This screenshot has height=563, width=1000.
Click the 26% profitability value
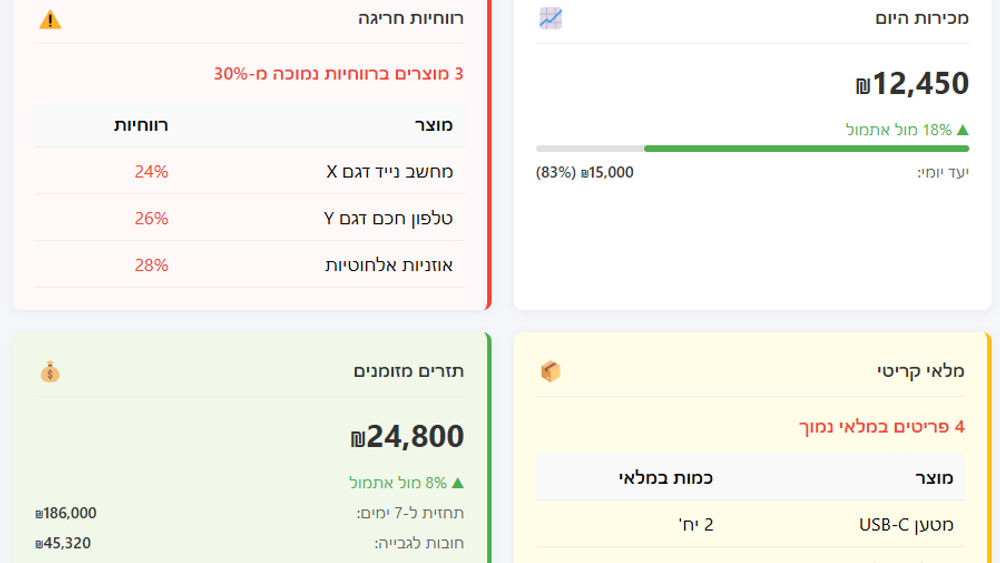click(x=151, y=218)
